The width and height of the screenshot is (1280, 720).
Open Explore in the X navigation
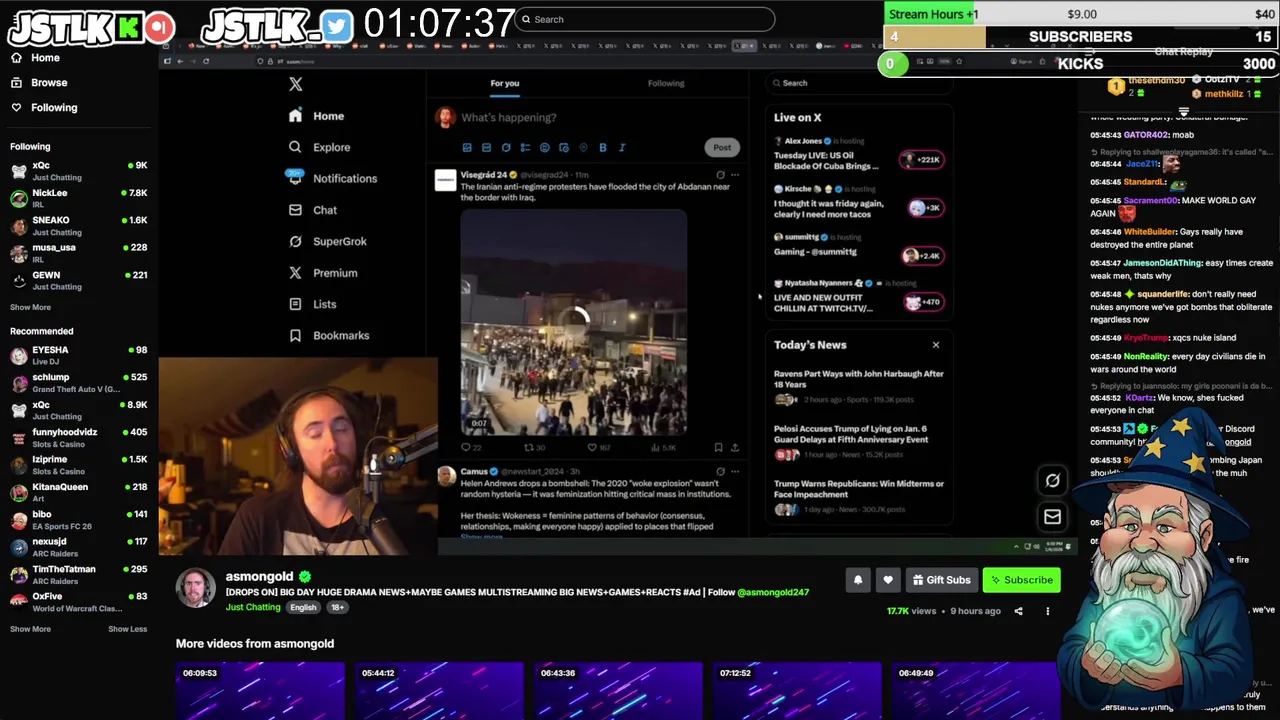[320, 147]
